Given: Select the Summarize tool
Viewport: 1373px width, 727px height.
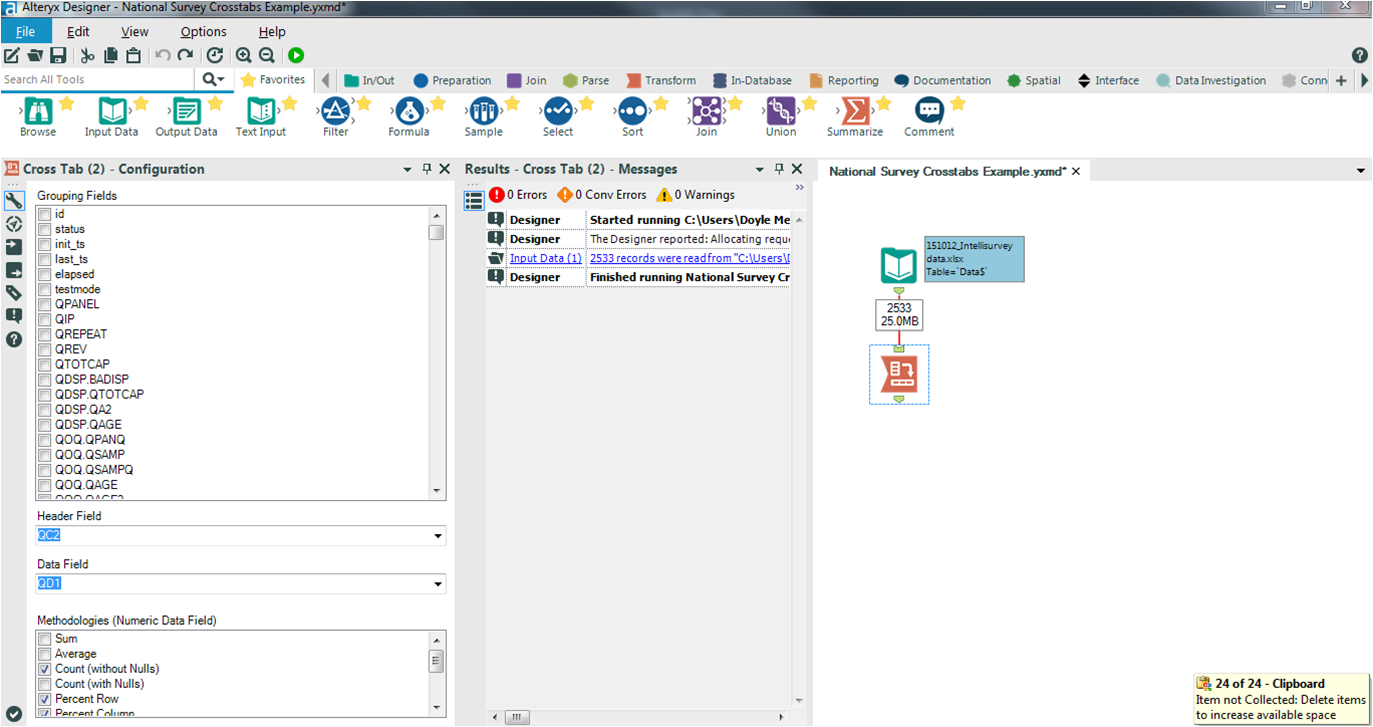Looking at the screenshot, I should coord(855,117).
